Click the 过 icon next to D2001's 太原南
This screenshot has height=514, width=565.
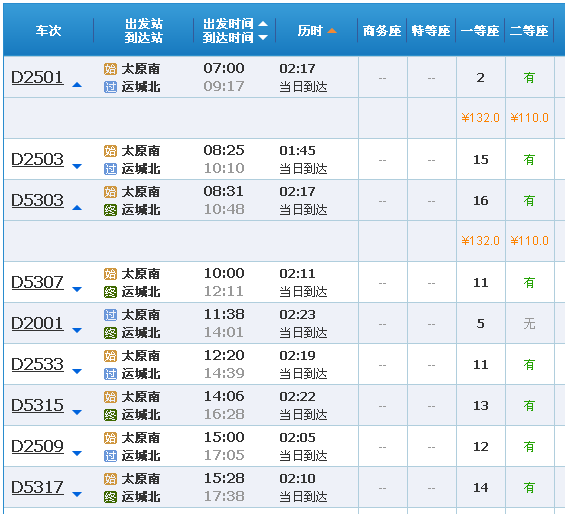110,315
